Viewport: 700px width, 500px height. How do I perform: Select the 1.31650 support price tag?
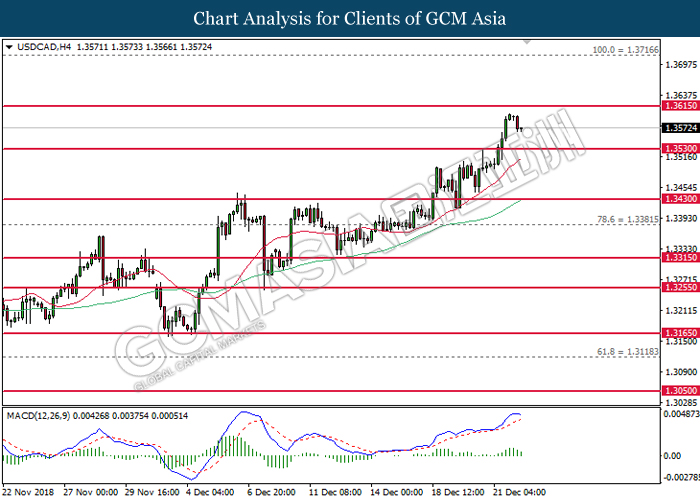point(681,333)
